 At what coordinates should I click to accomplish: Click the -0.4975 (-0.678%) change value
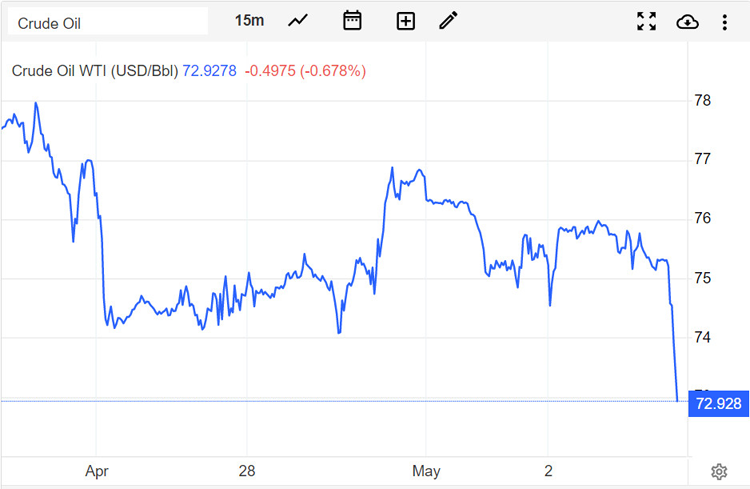coord(306,71)
